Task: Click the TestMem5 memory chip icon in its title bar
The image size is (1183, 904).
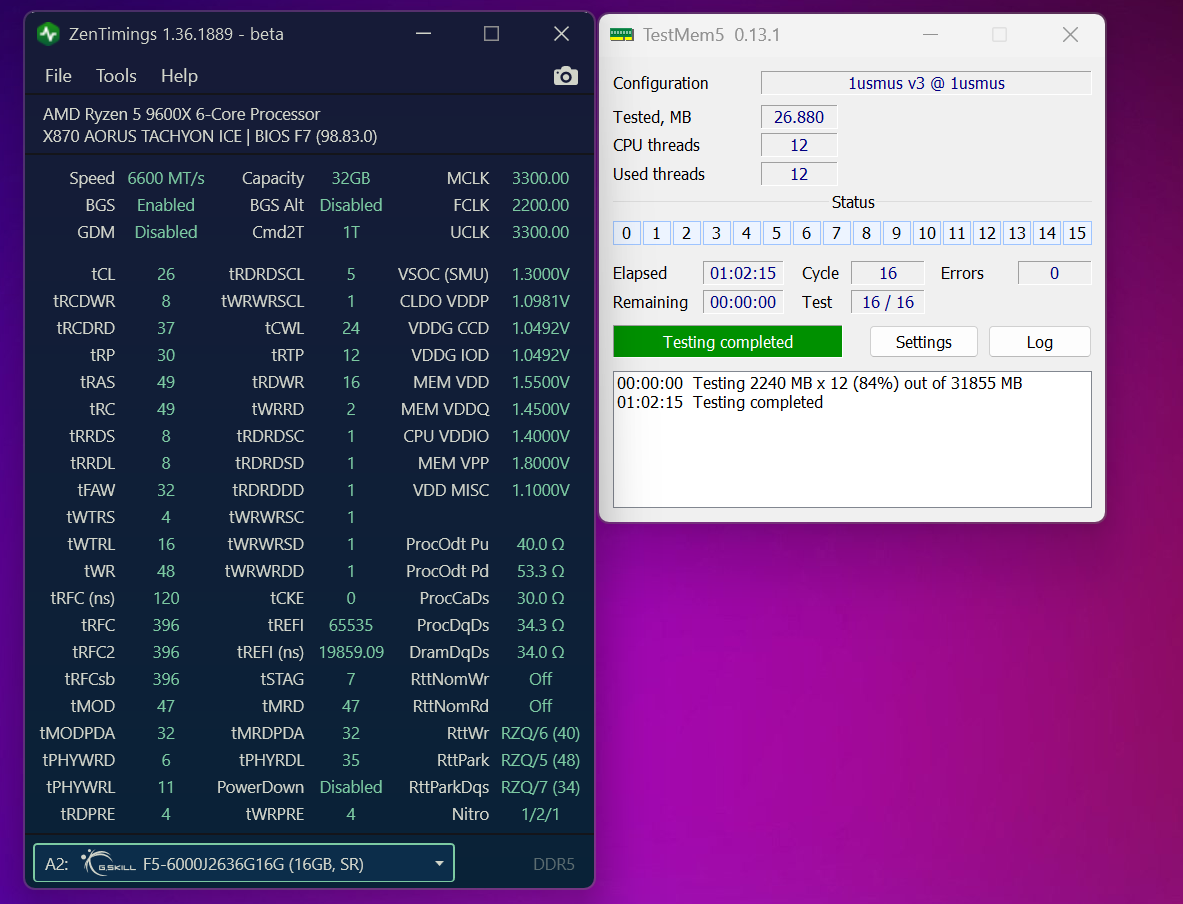Action: click(x=622, y=35)
